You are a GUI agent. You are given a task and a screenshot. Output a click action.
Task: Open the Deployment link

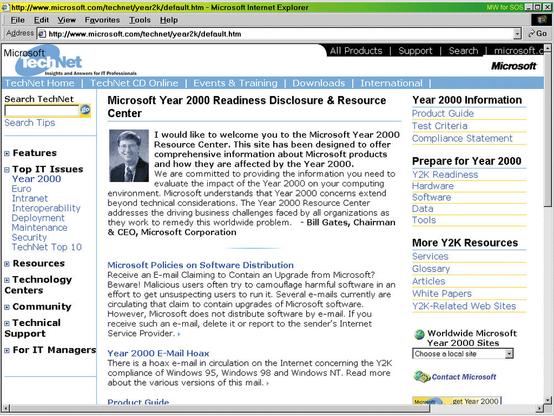point(38,218)
